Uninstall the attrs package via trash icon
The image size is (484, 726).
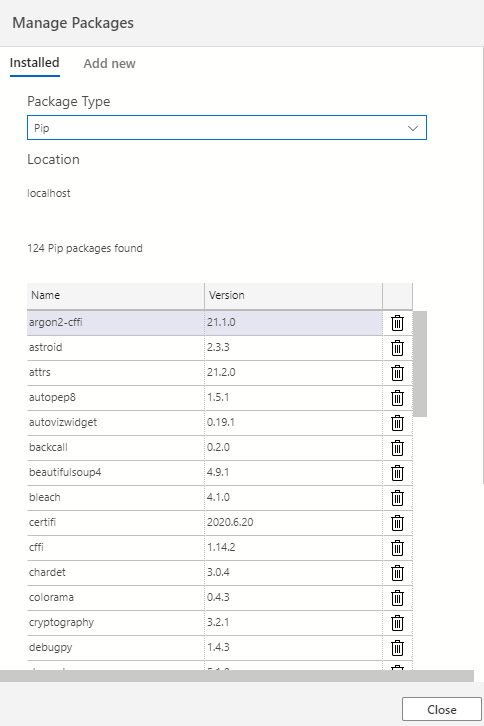(397, 373)
